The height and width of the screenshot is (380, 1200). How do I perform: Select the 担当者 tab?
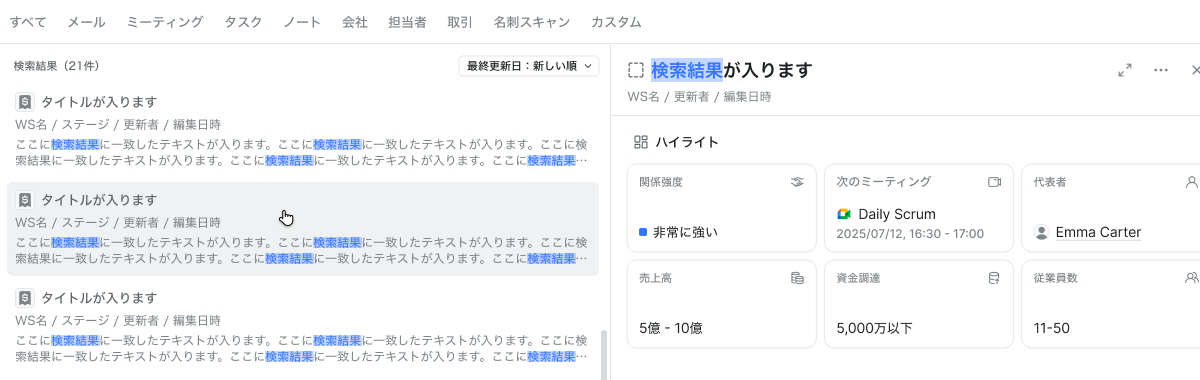tap(407, 22)
